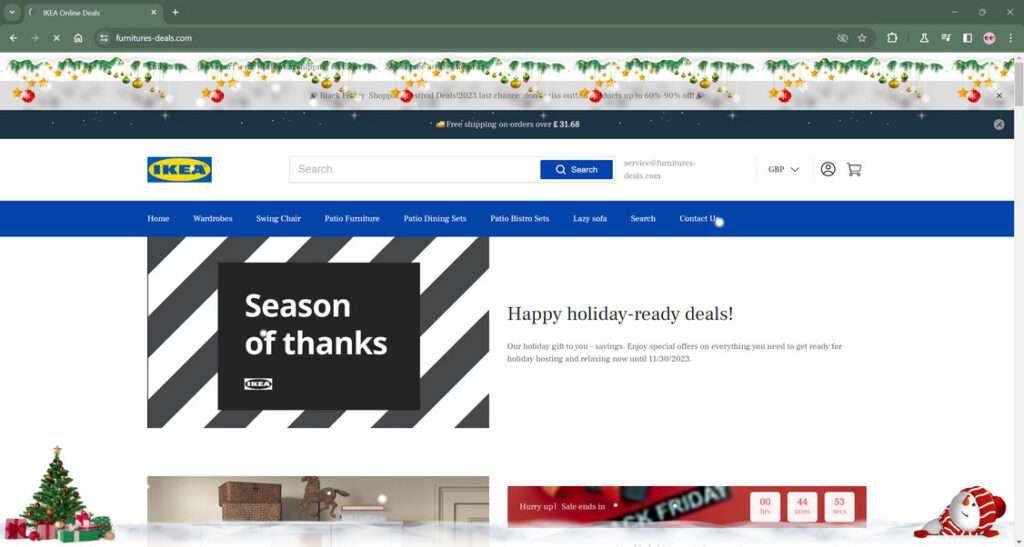Click into the product Search field
The height and width of the screenshot is (547, 1024).
click(x=414, y=170)
